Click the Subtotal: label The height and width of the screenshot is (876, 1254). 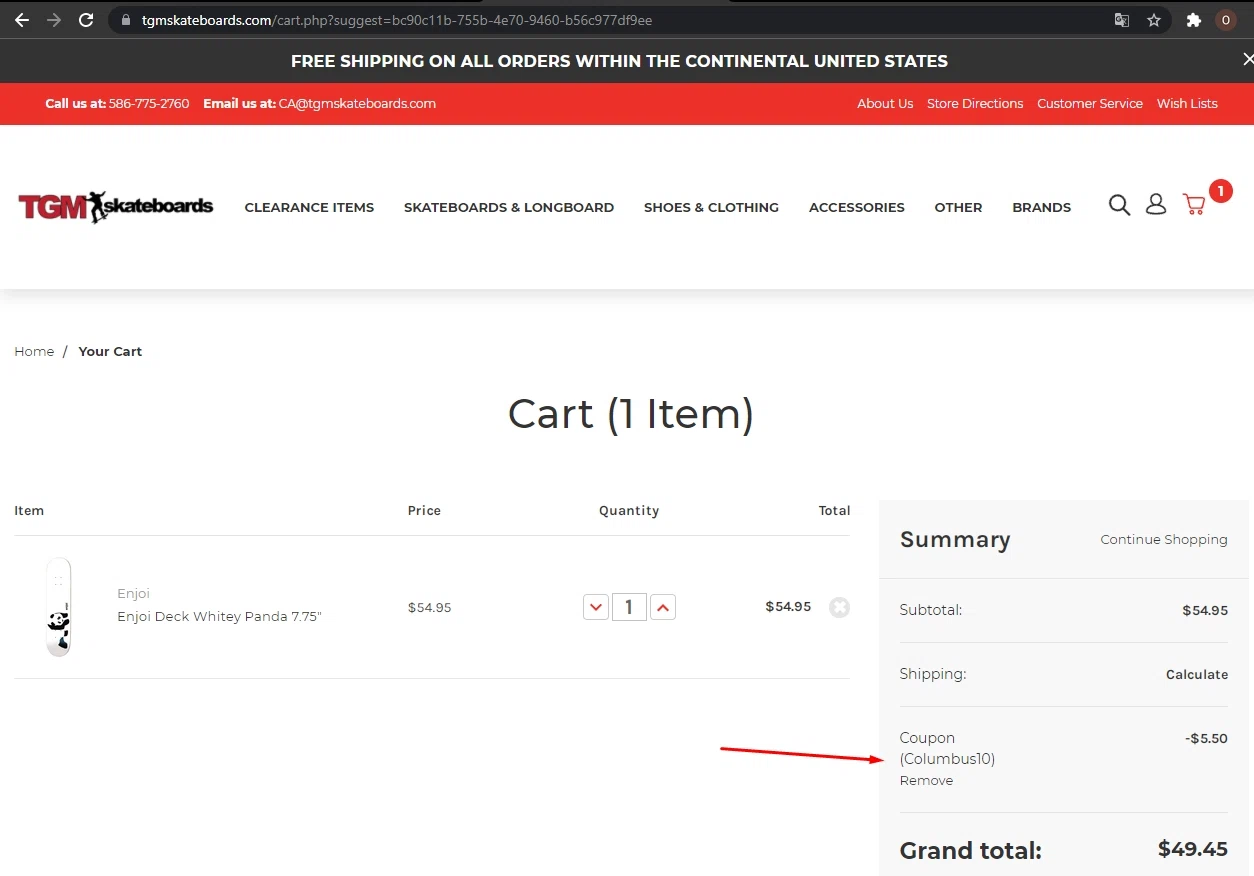(x=930, y=610)
